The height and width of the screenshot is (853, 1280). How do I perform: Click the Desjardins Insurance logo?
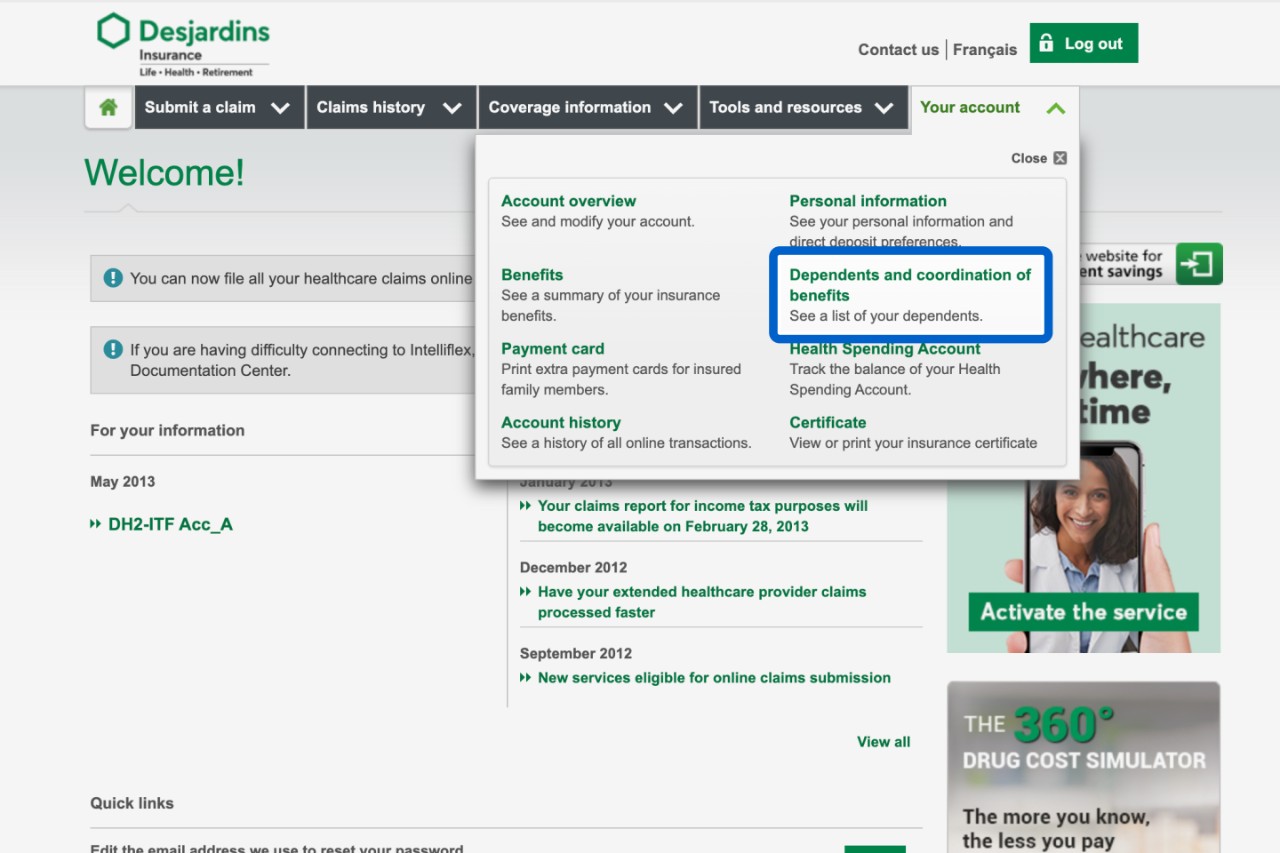[x=184, y=45]
